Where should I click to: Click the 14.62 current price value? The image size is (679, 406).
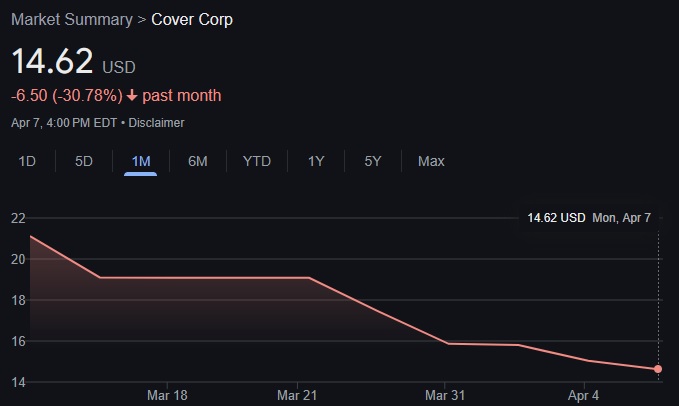[x=52, y=61]
